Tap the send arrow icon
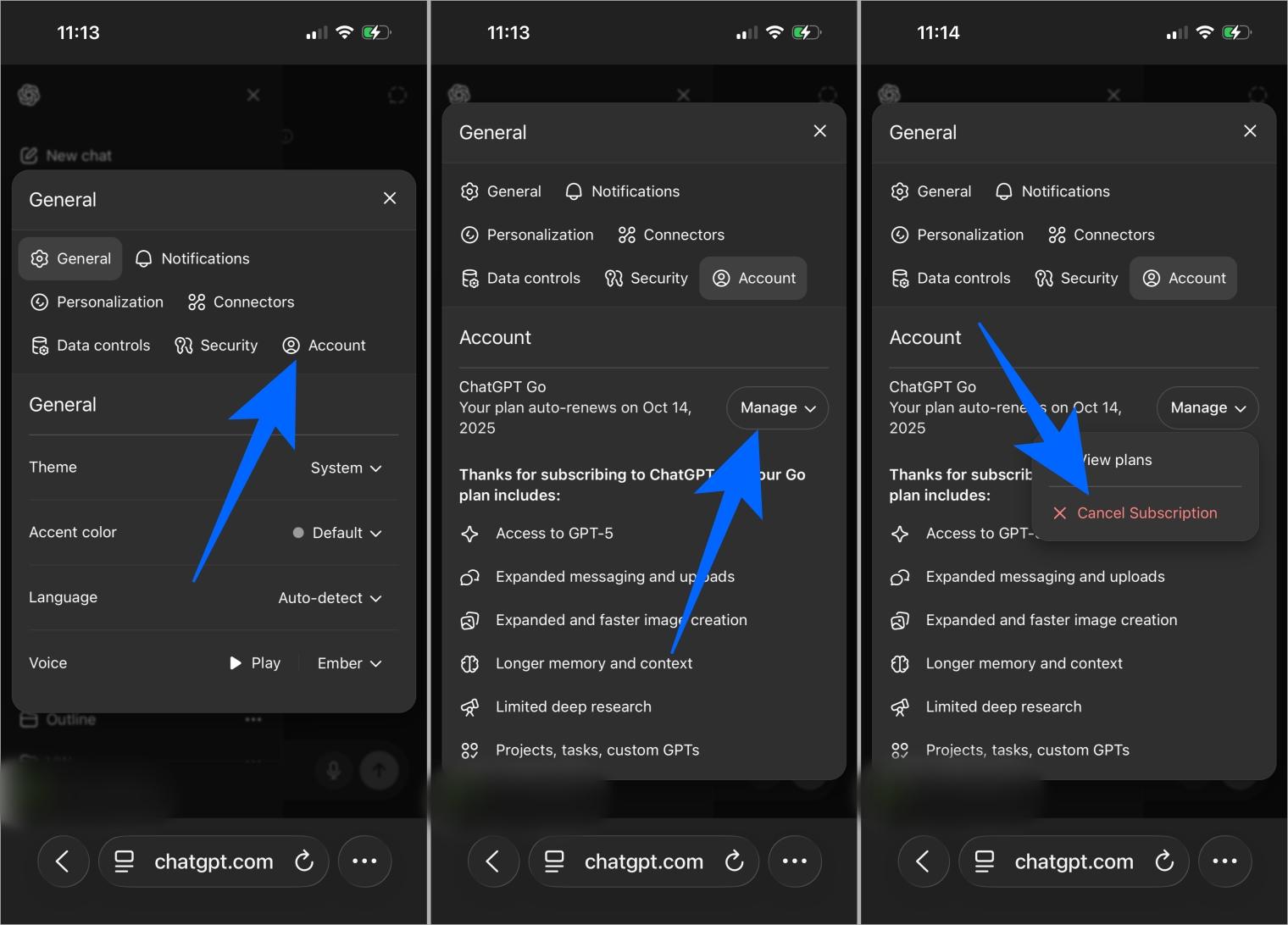This screenshot has width=1288, height=925. click(380, 770)
